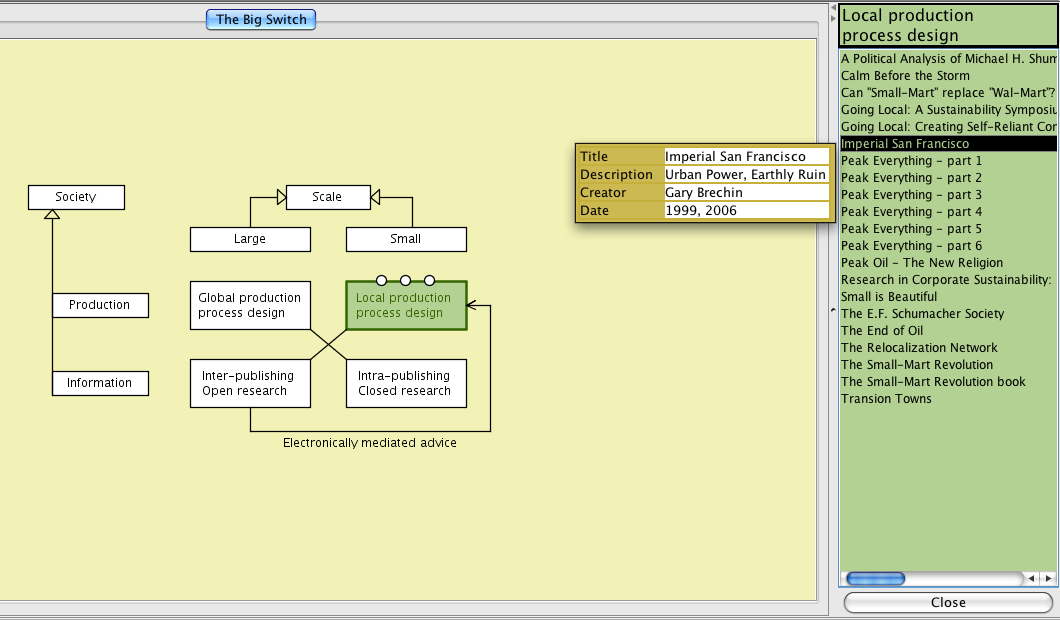Image resolution: width=1060 pixels, height=620 pixels.
Task: Click the left circle handle on the green node
Action: [381, 281]
